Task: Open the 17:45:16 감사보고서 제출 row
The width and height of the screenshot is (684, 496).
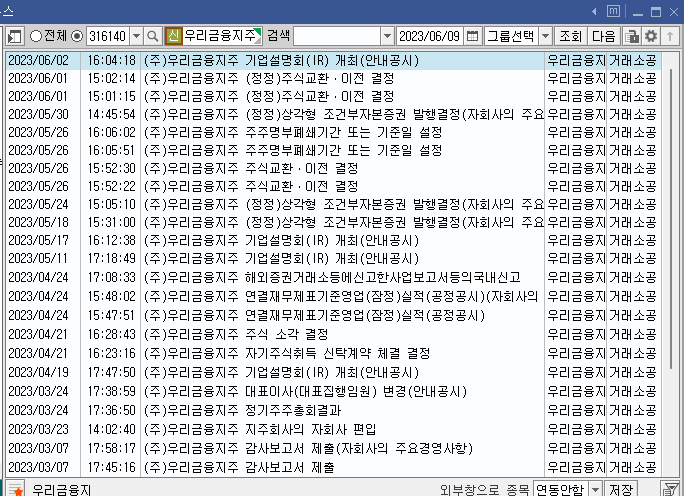Action: [333, 468]
